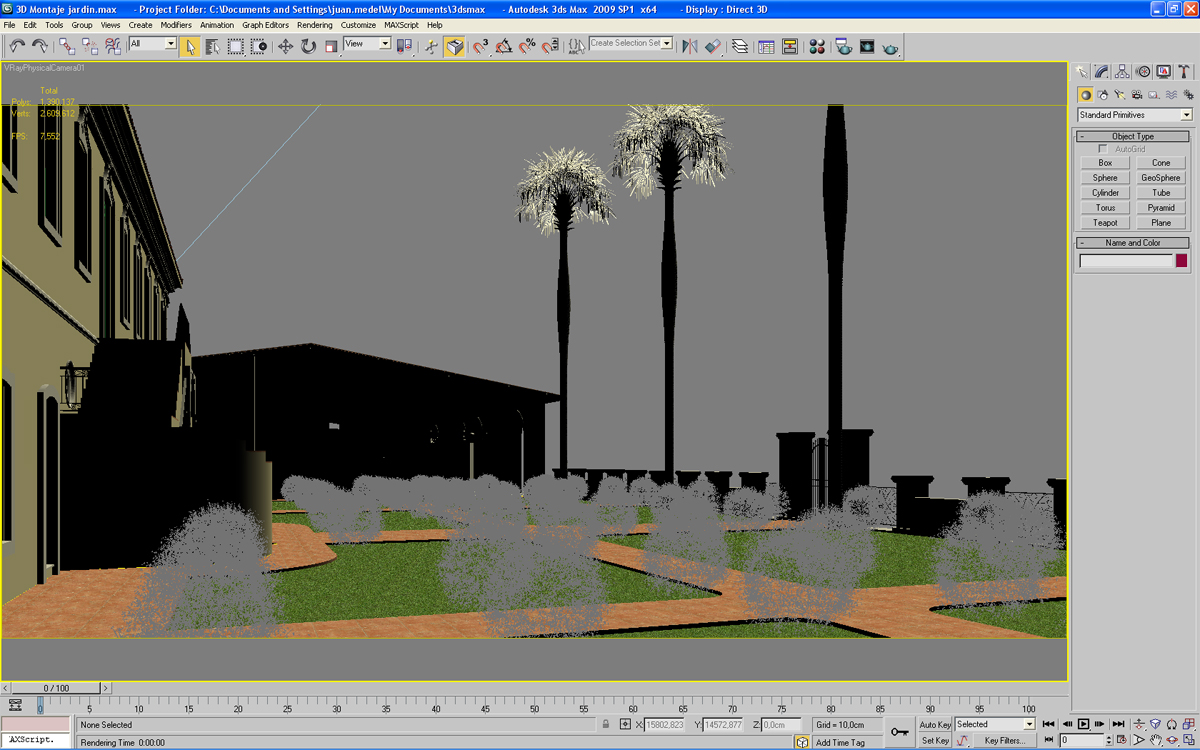
Task: Click the Quick Render teapot icon
Action: [890, 46]
